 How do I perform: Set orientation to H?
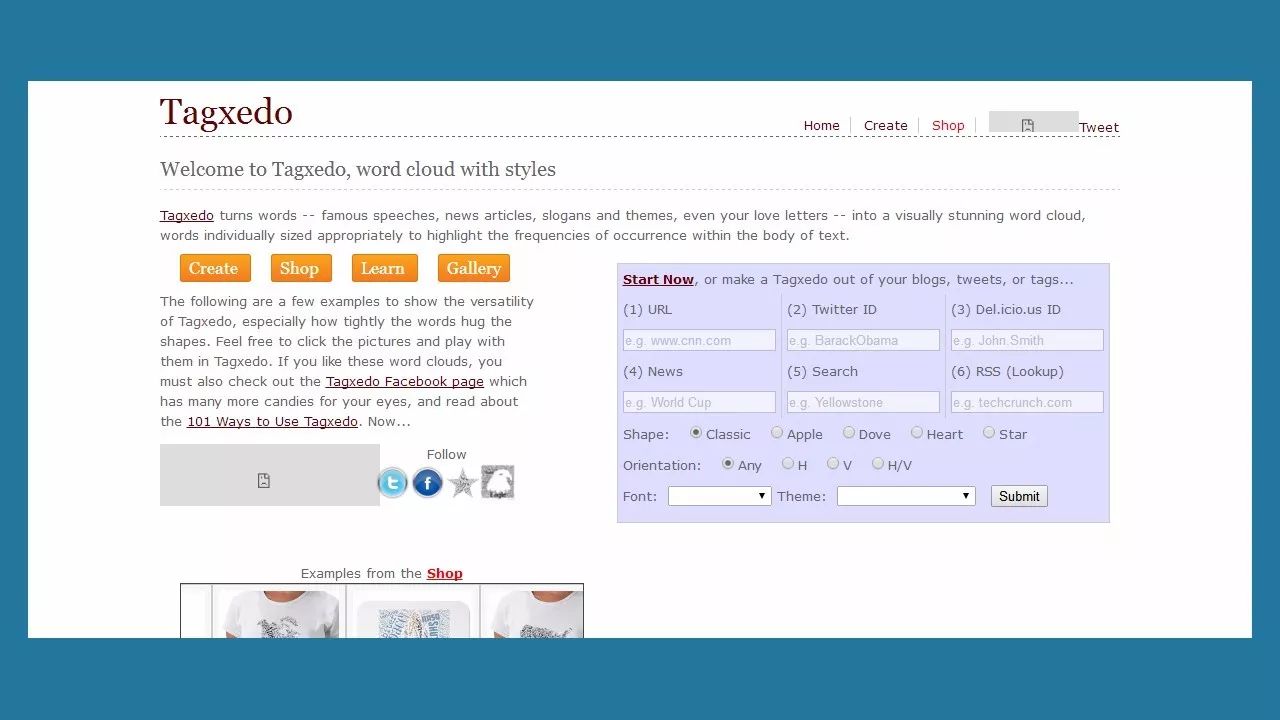coord(788,464)
